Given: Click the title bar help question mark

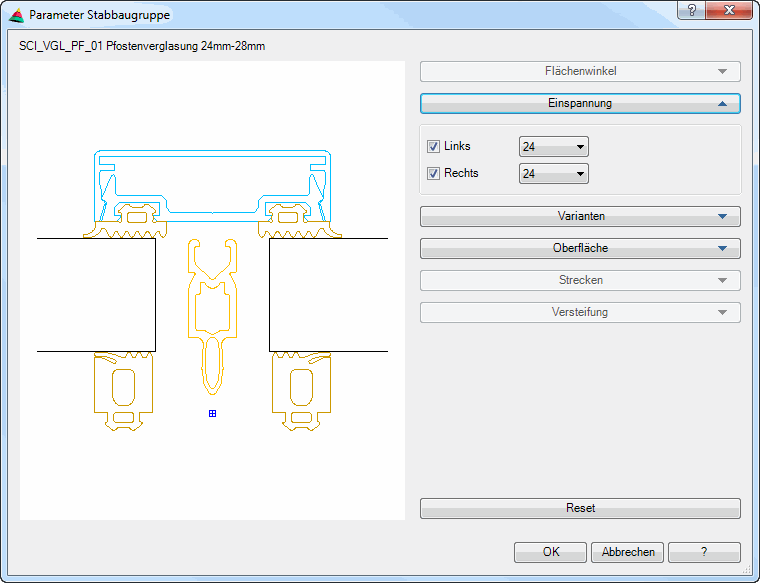Looking at the screenshot, I should click(x=691, y=10).
